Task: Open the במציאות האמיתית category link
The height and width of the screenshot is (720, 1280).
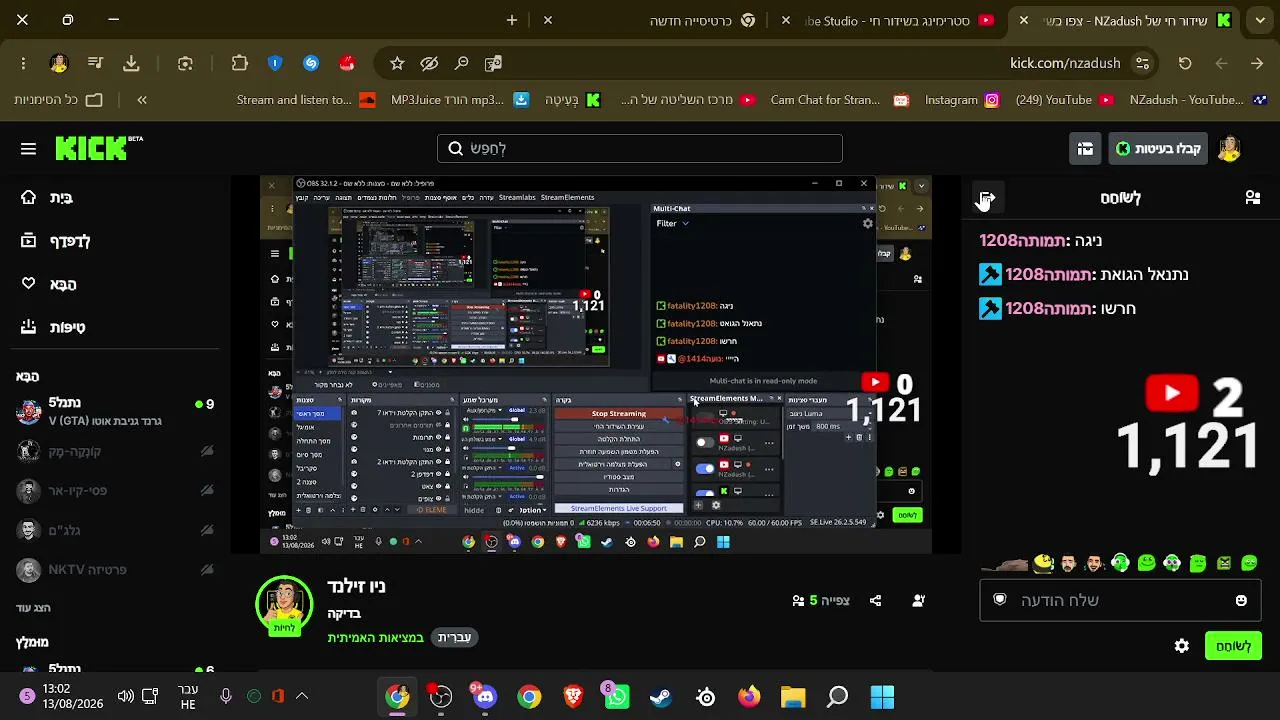Action: (376, 637)
